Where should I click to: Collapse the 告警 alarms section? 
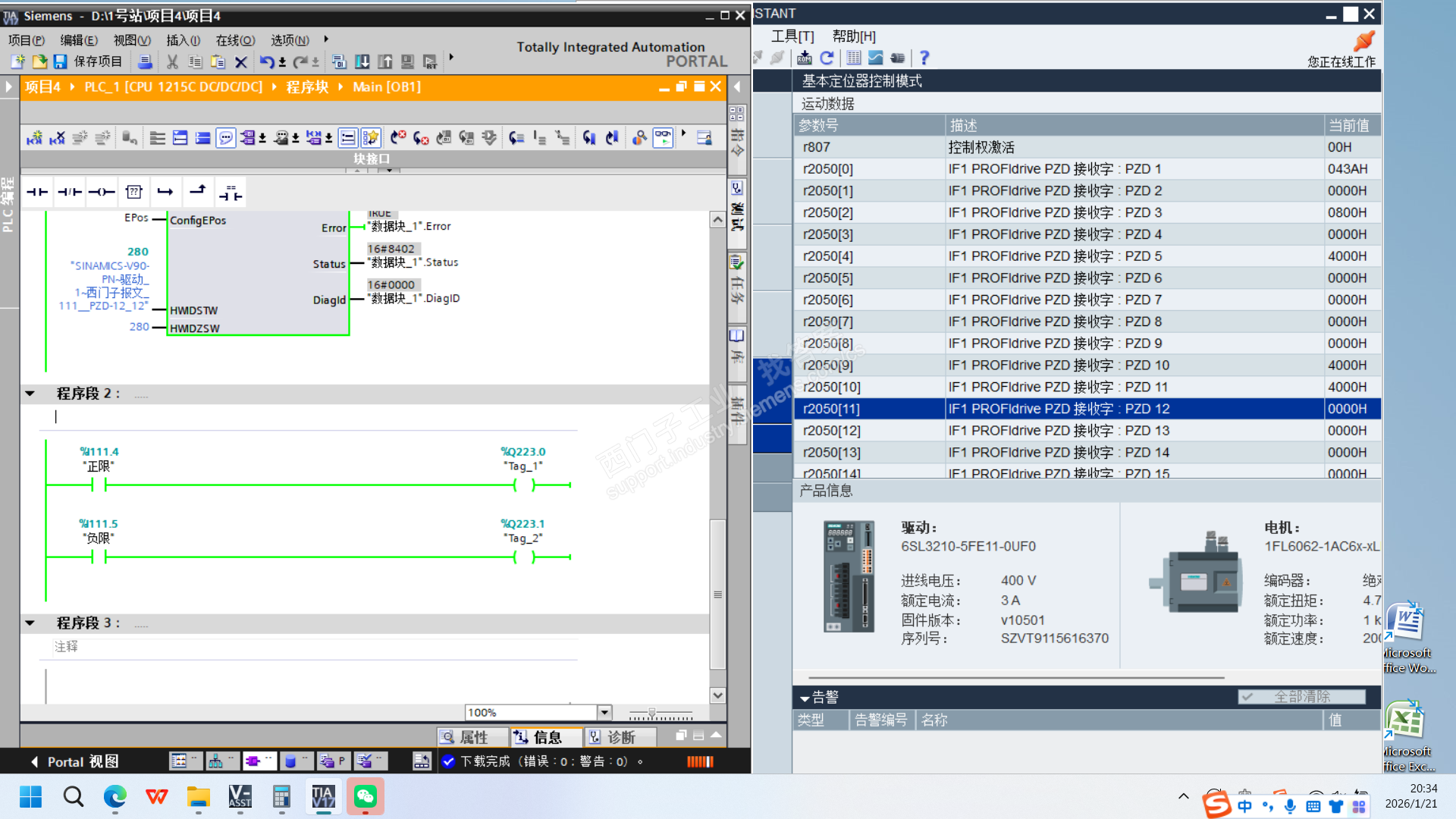[x=805, y=697]
